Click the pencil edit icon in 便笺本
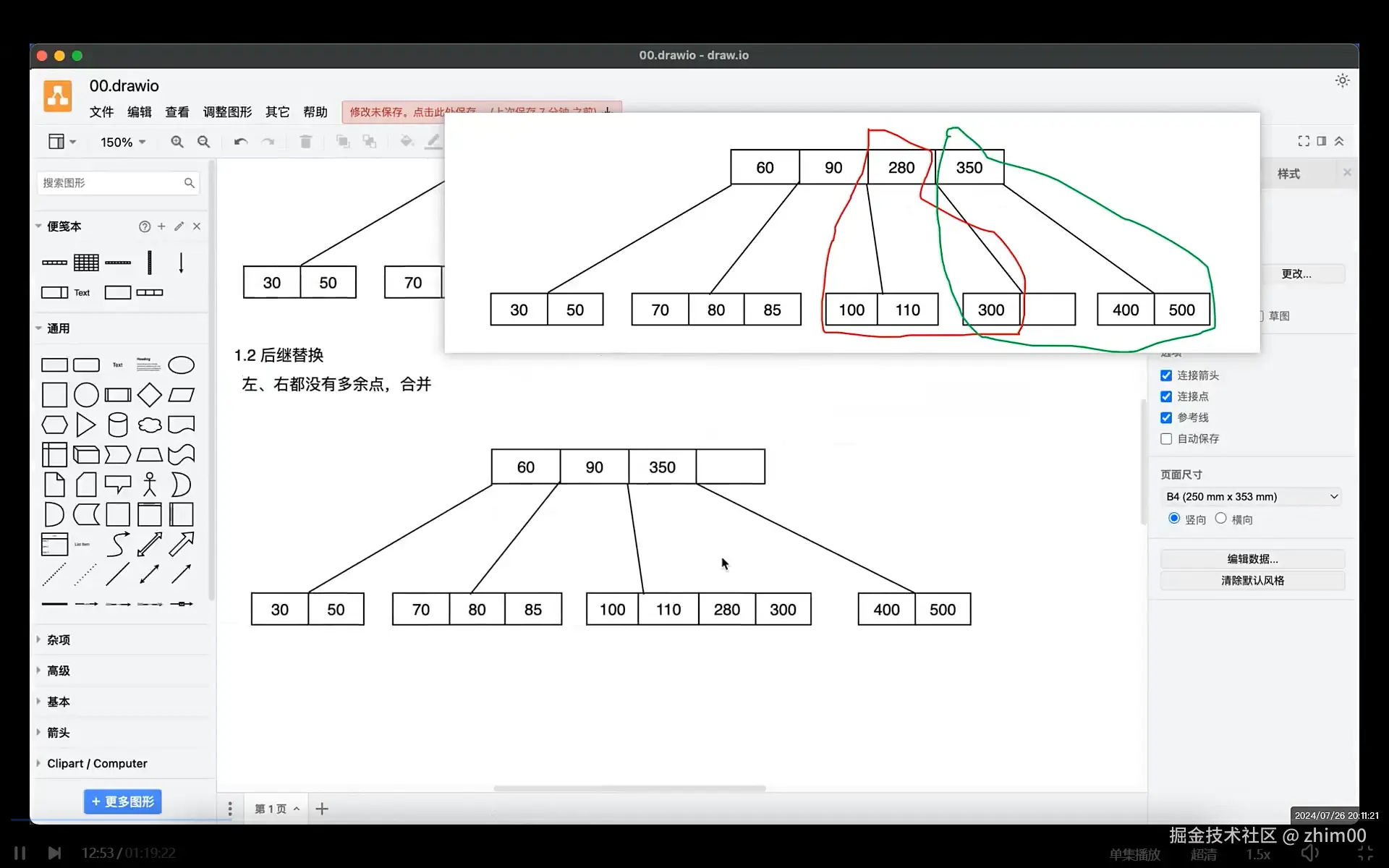1389x868 pixels. 179,226
